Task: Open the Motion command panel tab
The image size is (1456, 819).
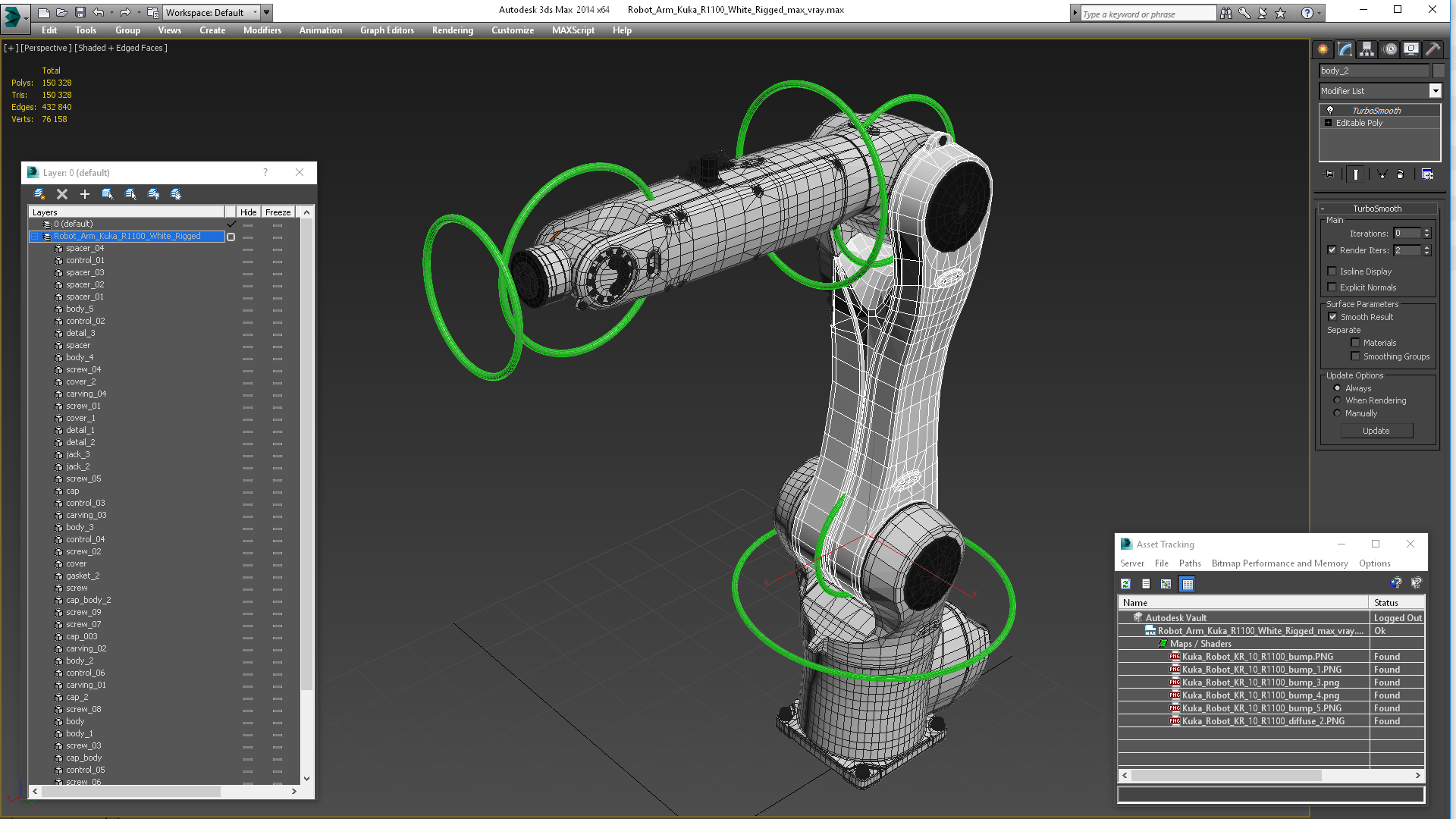Action: click(1390, 49)
